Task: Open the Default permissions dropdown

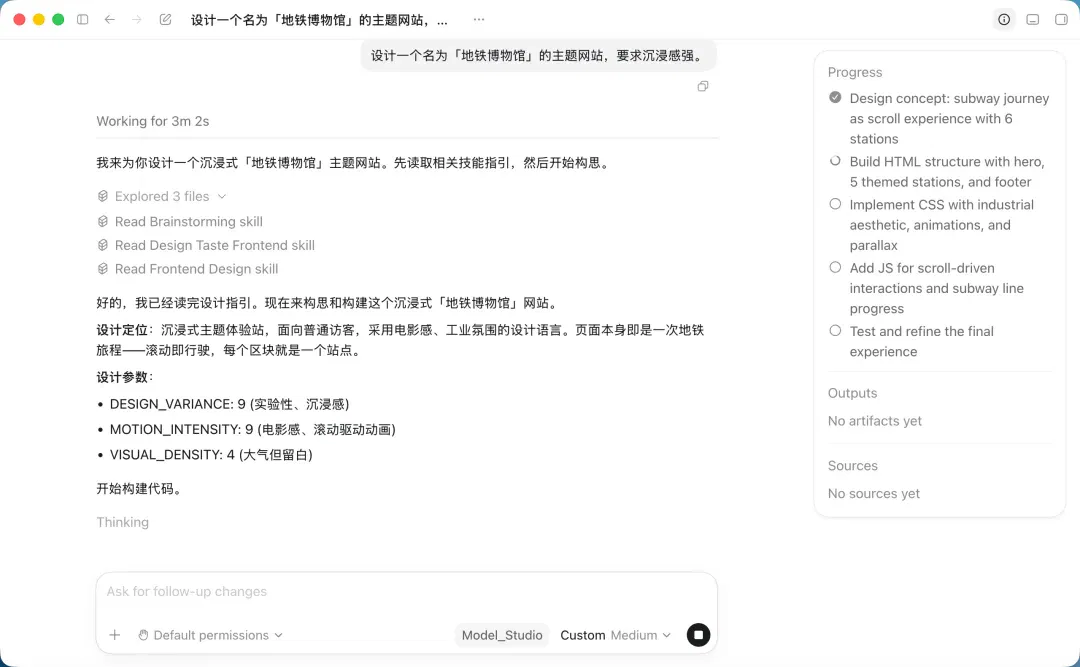Action: pyautogui.click(x=210, y=635)
